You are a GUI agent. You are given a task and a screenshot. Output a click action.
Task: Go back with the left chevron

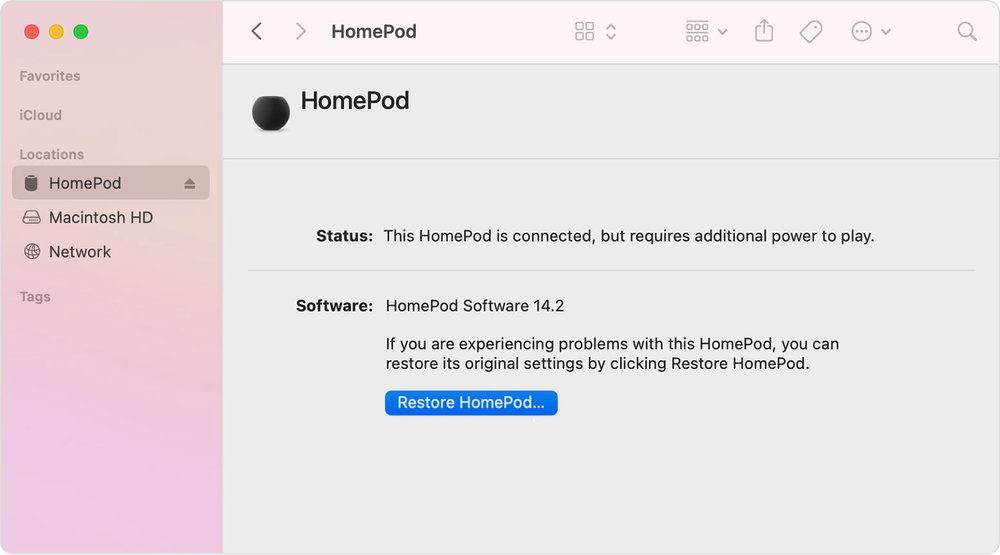(x=257, y=32)
